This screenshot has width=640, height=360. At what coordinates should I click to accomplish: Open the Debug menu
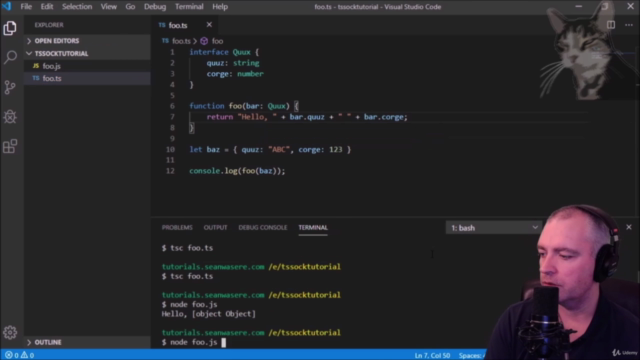155,7
